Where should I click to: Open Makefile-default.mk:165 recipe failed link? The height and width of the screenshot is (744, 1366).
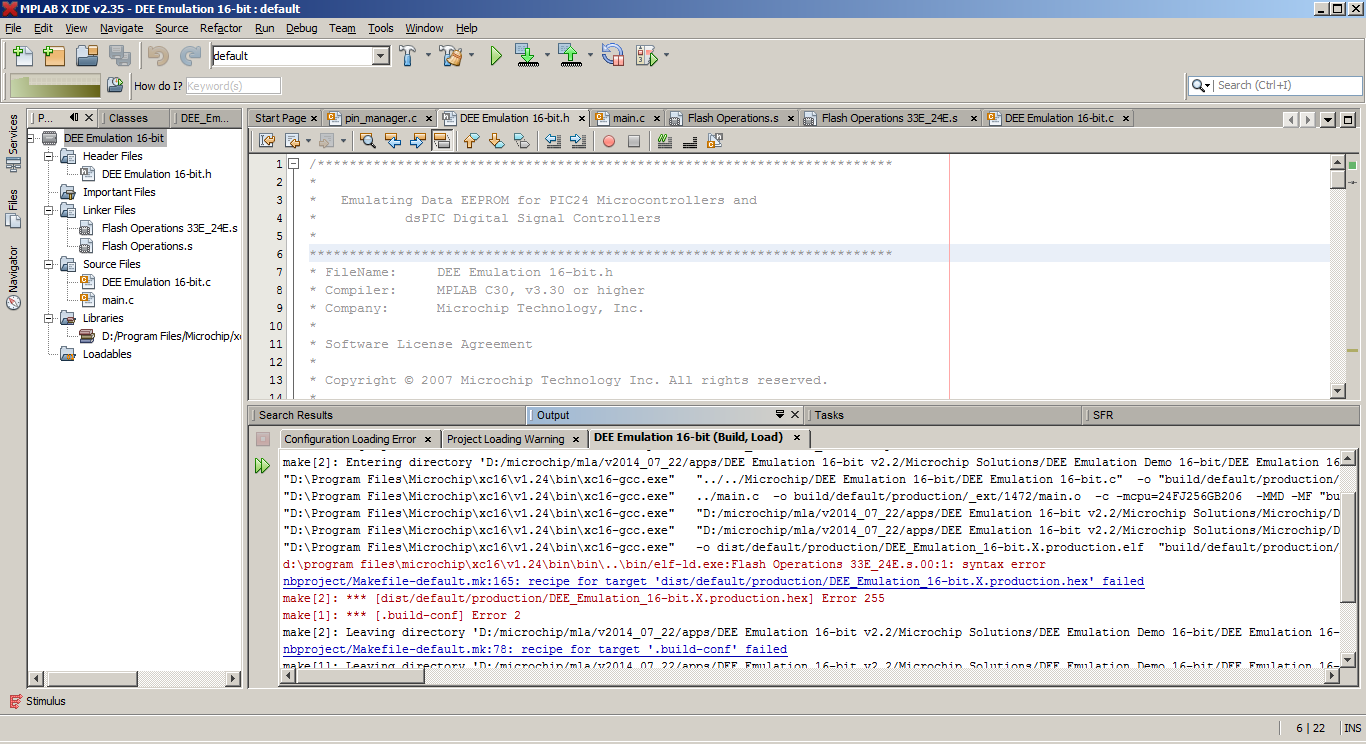(713, 581)
